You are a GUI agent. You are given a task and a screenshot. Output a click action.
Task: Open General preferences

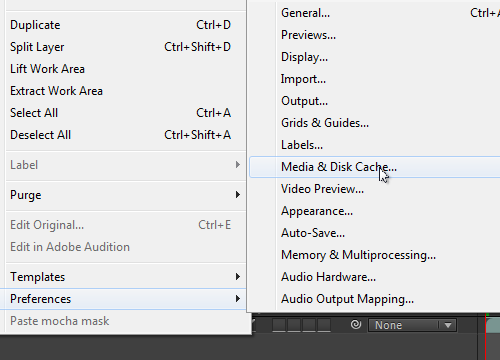point(375,13)
